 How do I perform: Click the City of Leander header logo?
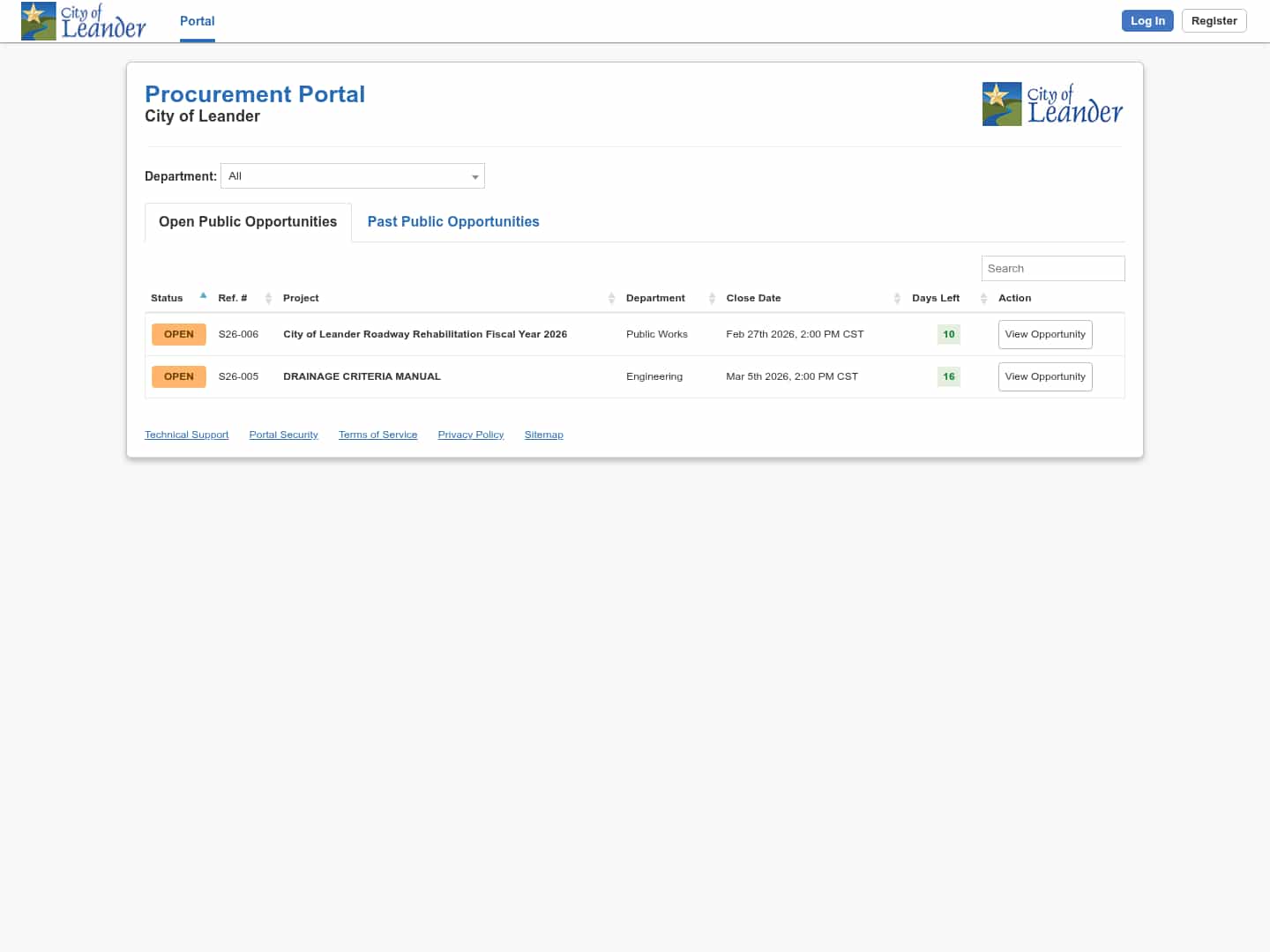pos(1052,103)
